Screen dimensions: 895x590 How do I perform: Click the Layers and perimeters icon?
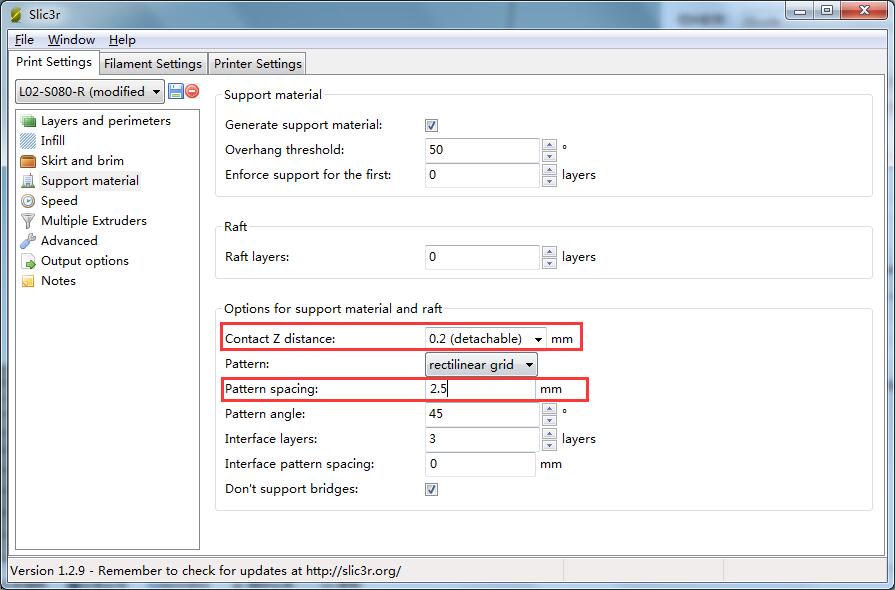point(28,121)
